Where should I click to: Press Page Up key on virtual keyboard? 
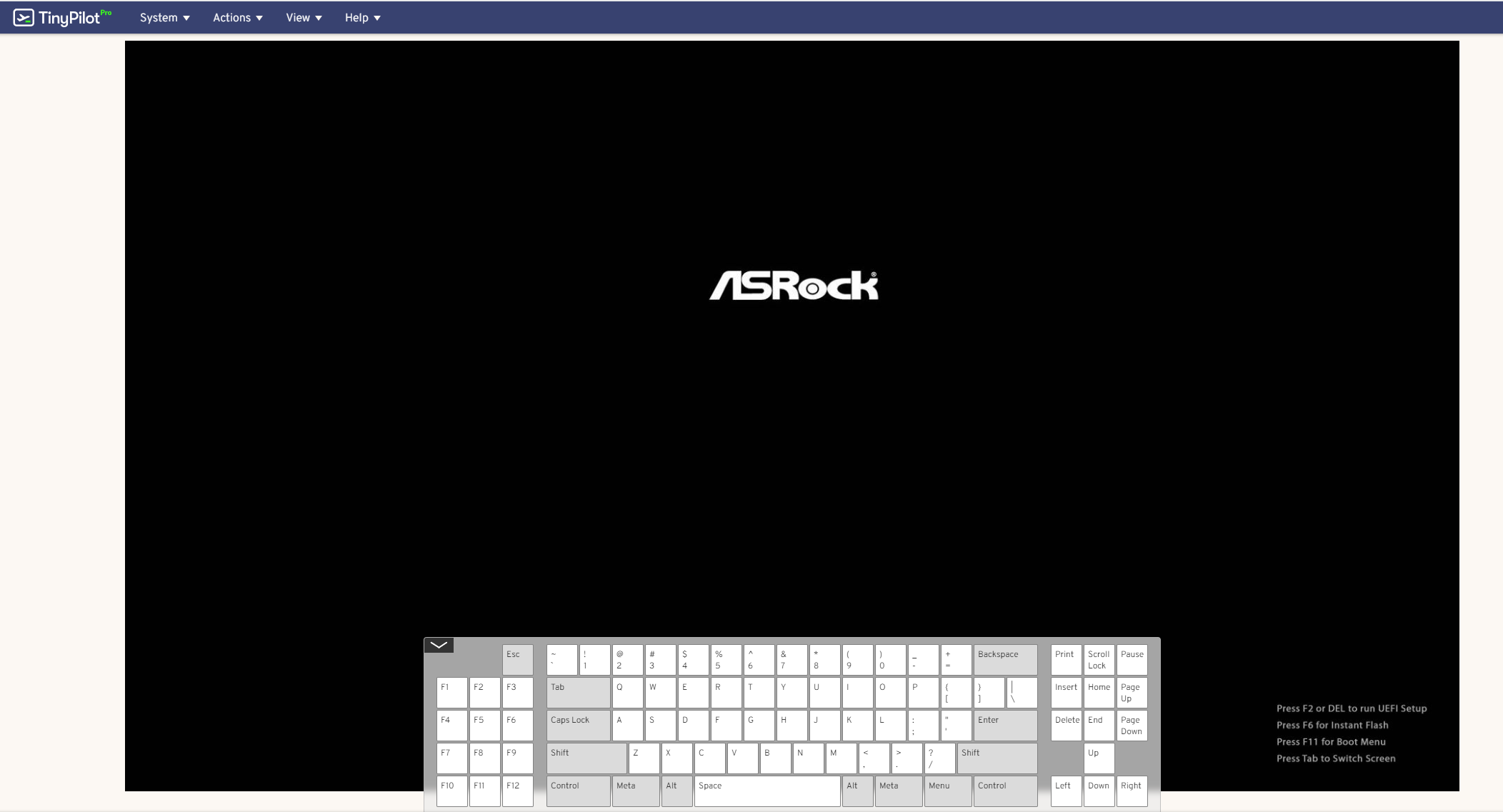1131,693
